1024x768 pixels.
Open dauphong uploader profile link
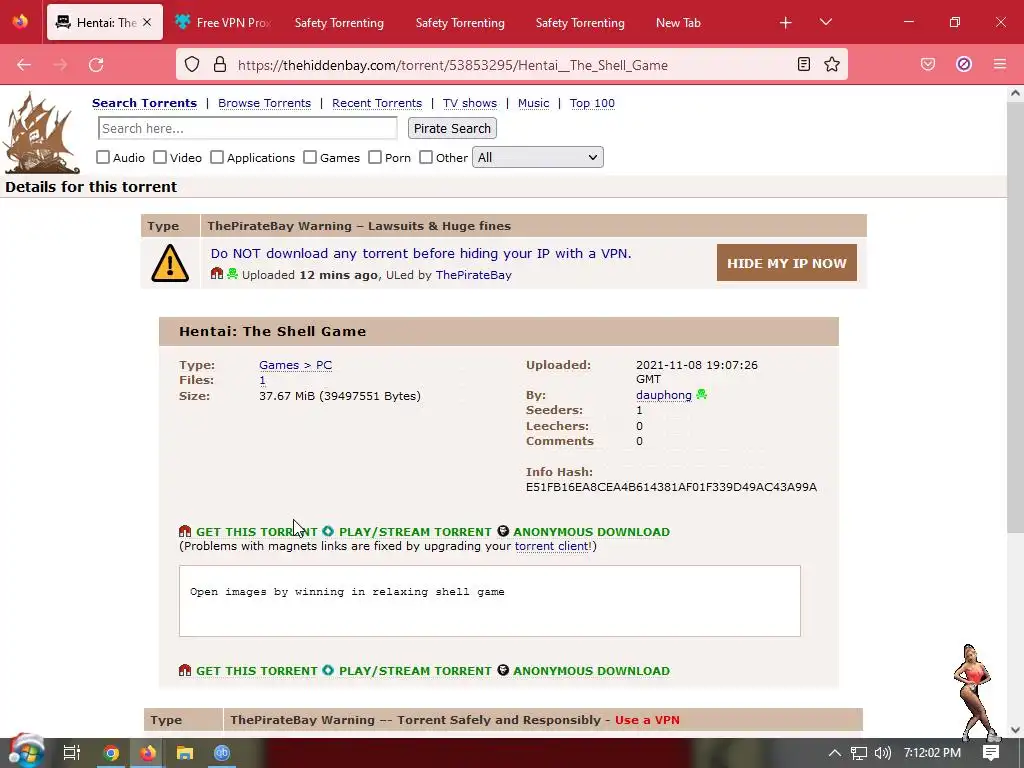point(664,395)
